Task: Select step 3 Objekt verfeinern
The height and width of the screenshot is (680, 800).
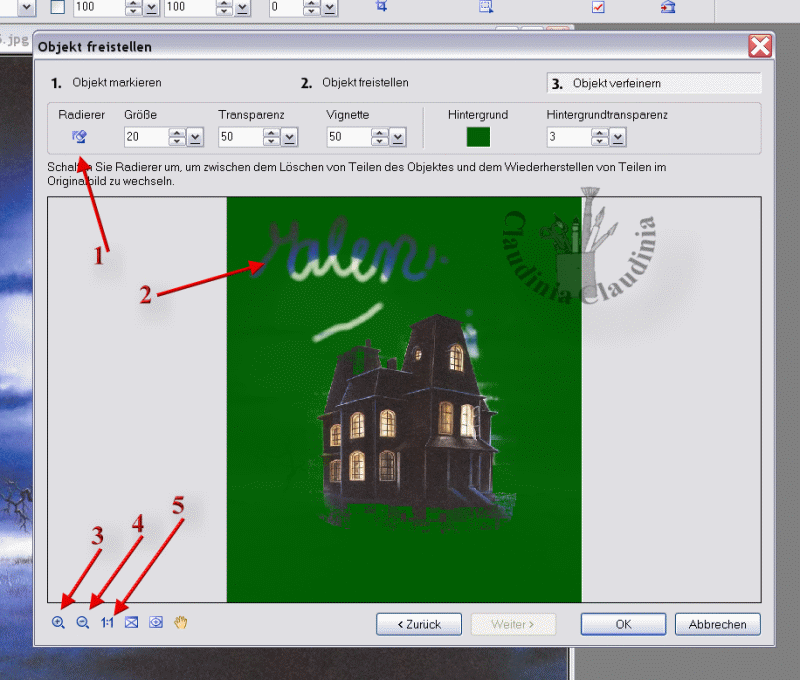Action: coord(654,83)
